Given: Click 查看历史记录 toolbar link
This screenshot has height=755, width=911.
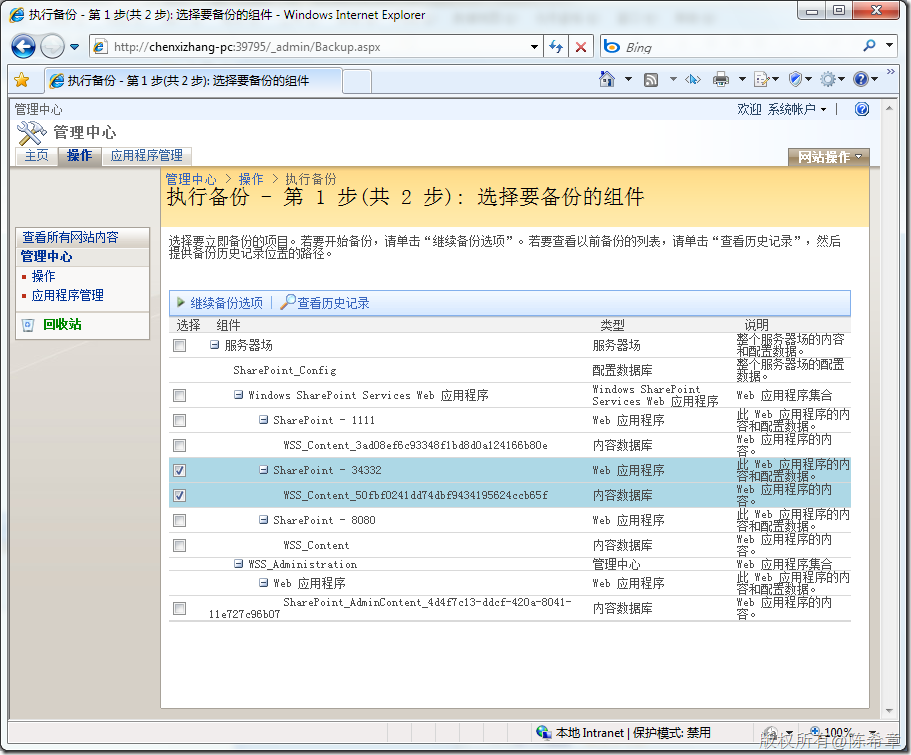Looking at the screenshot, I should (333, 303).
